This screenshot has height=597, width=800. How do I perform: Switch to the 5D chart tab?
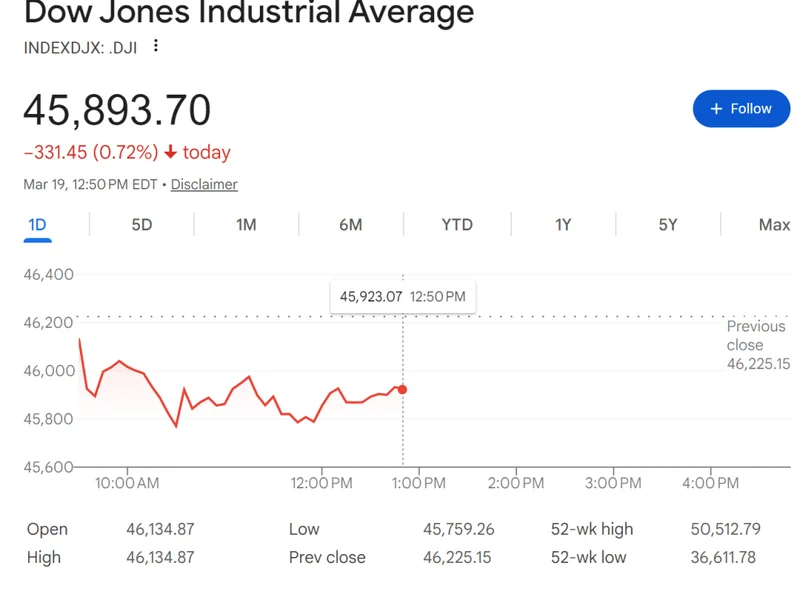coord(142,225)
